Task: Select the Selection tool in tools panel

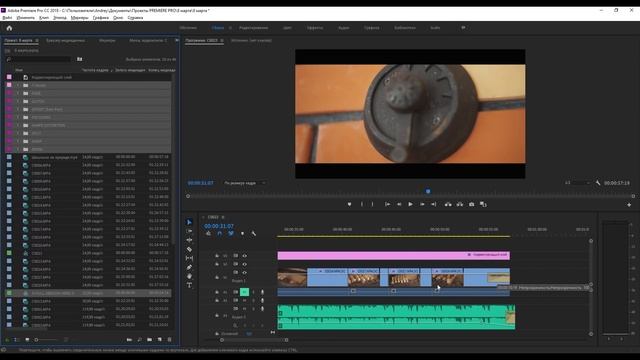Action: coord(189,222)
